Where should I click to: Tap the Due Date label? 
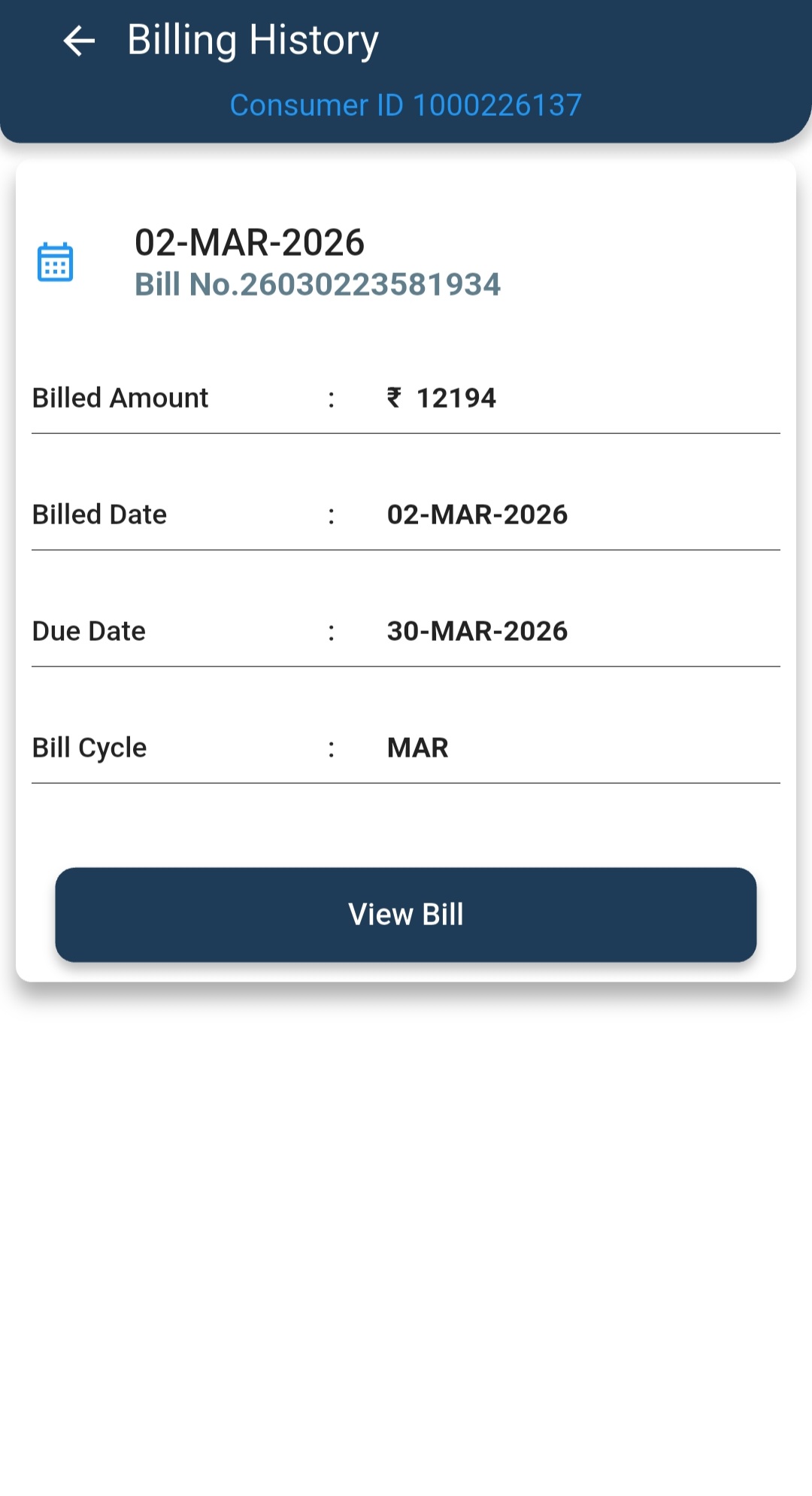89,631
